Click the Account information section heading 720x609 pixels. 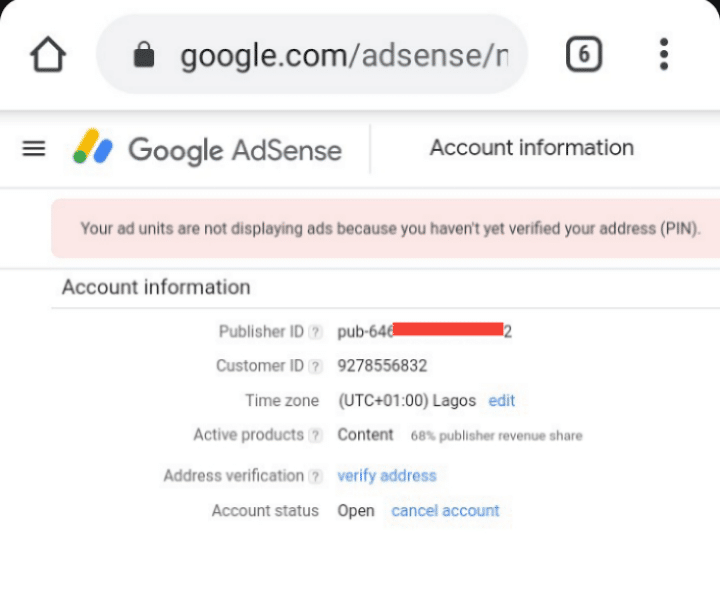[x=156, y=287]
